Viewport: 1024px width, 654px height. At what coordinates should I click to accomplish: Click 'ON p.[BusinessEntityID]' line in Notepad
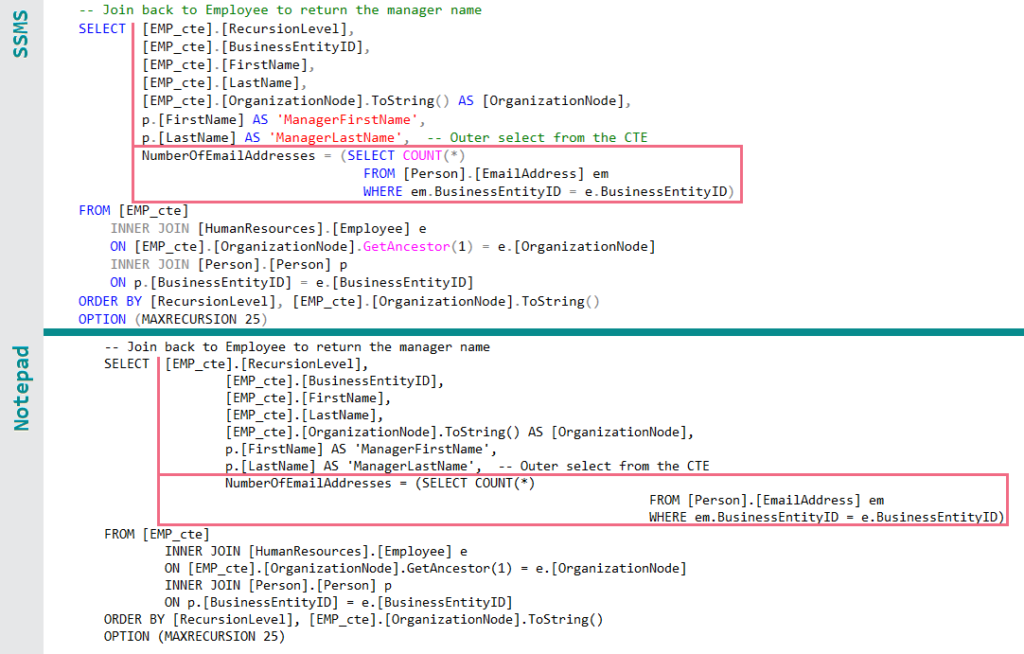click(338, 602)
